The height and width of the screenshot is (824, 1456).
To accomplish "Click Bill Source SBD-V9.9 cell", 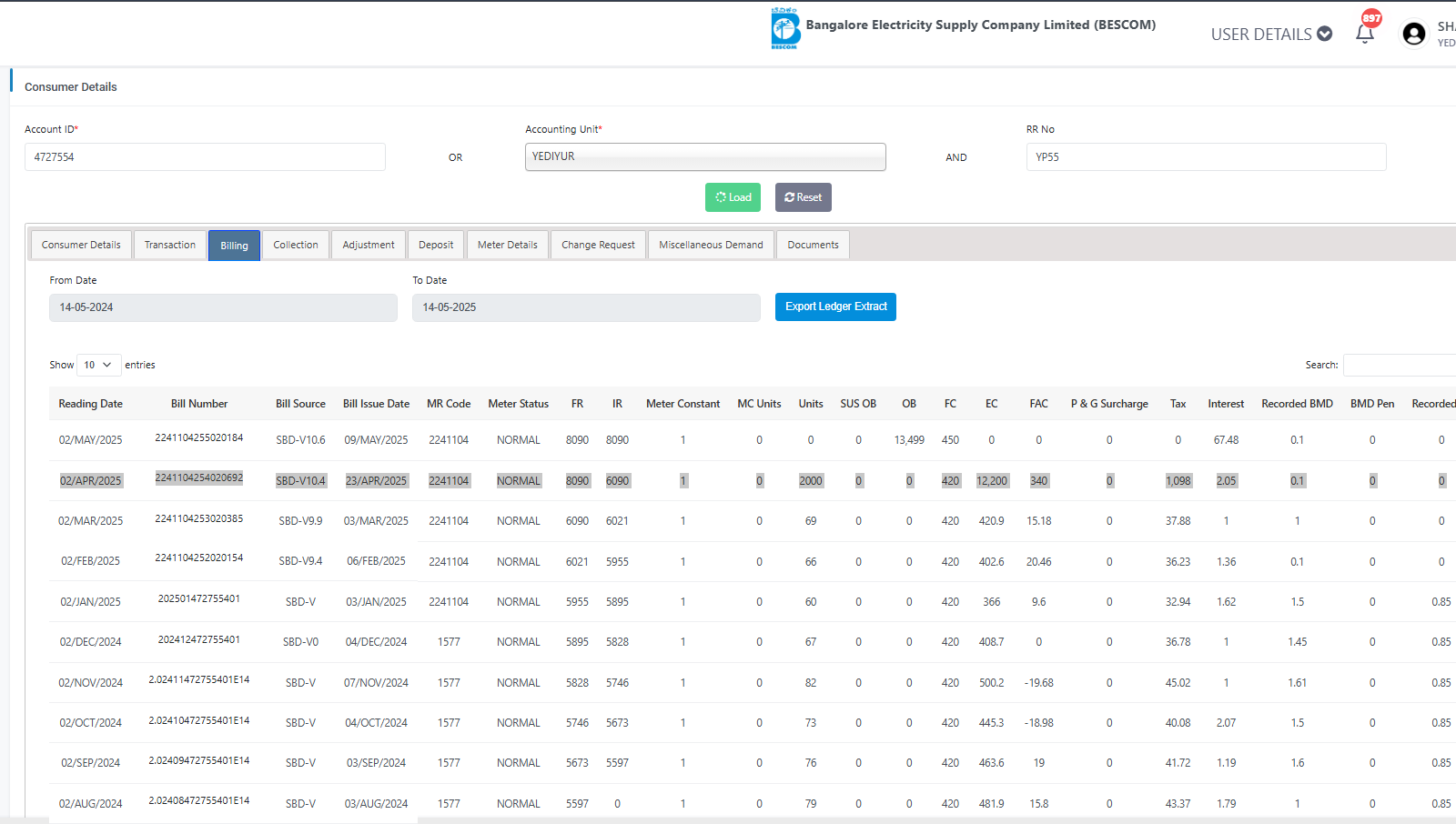I will [x=300, y=521].
